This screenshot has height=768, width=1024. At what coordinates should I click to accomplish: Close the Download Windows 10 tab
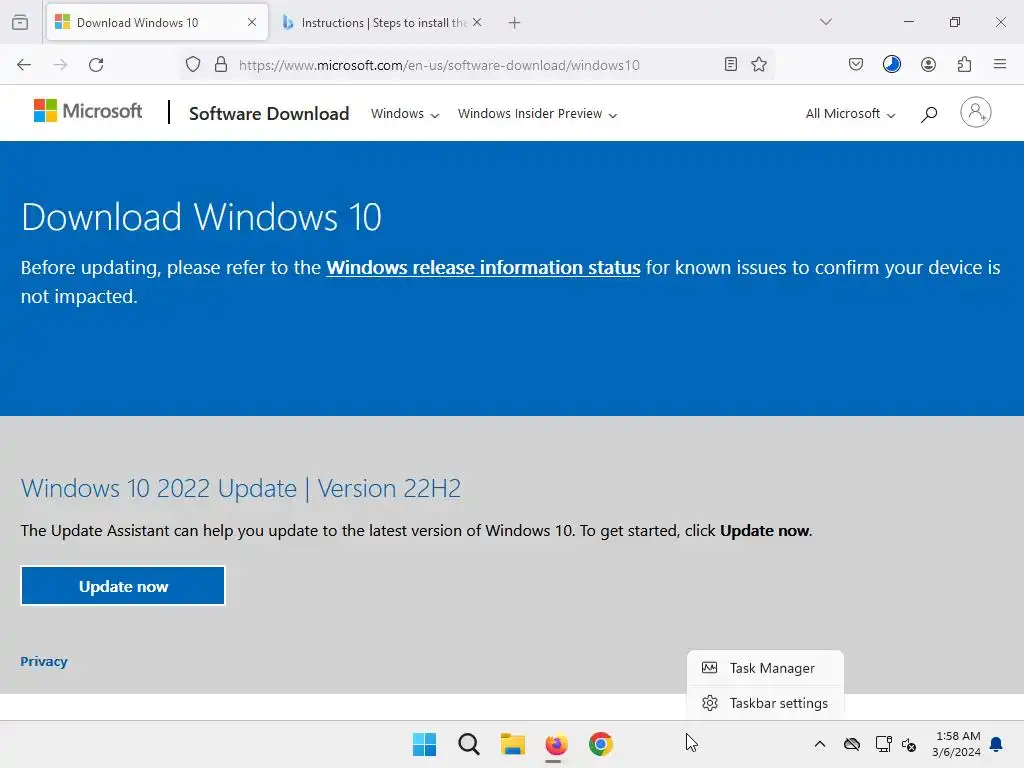(252, 22)
